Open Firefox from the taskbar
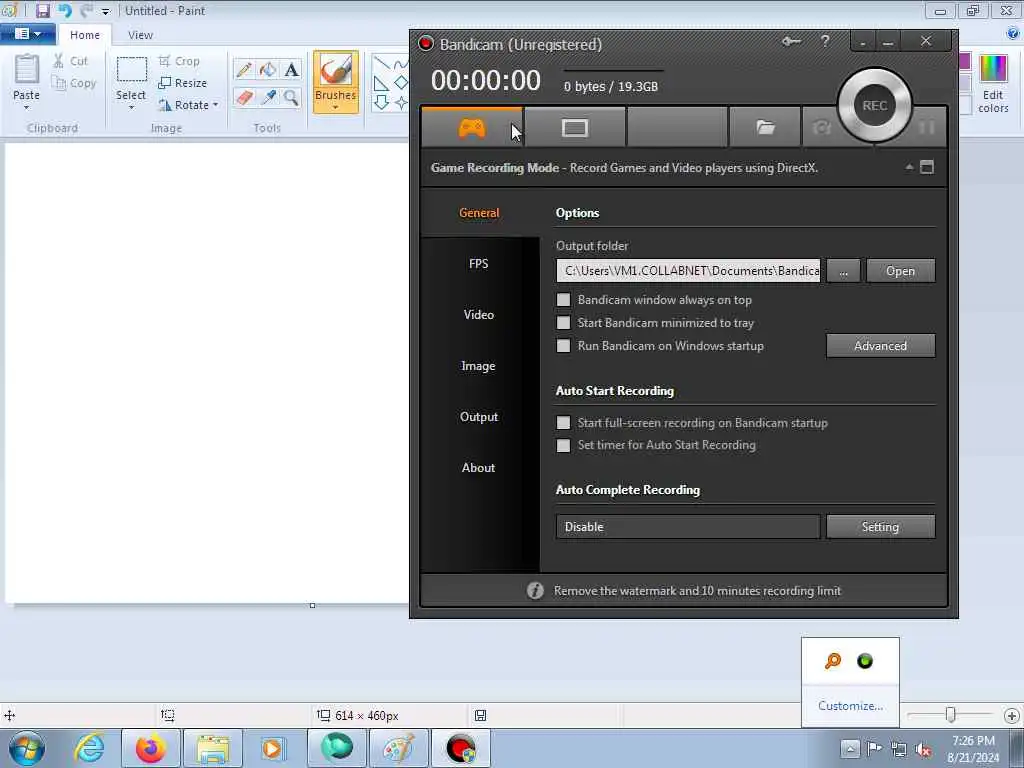The height and width of the screenshot is (768, 1024). pos(151,748)
